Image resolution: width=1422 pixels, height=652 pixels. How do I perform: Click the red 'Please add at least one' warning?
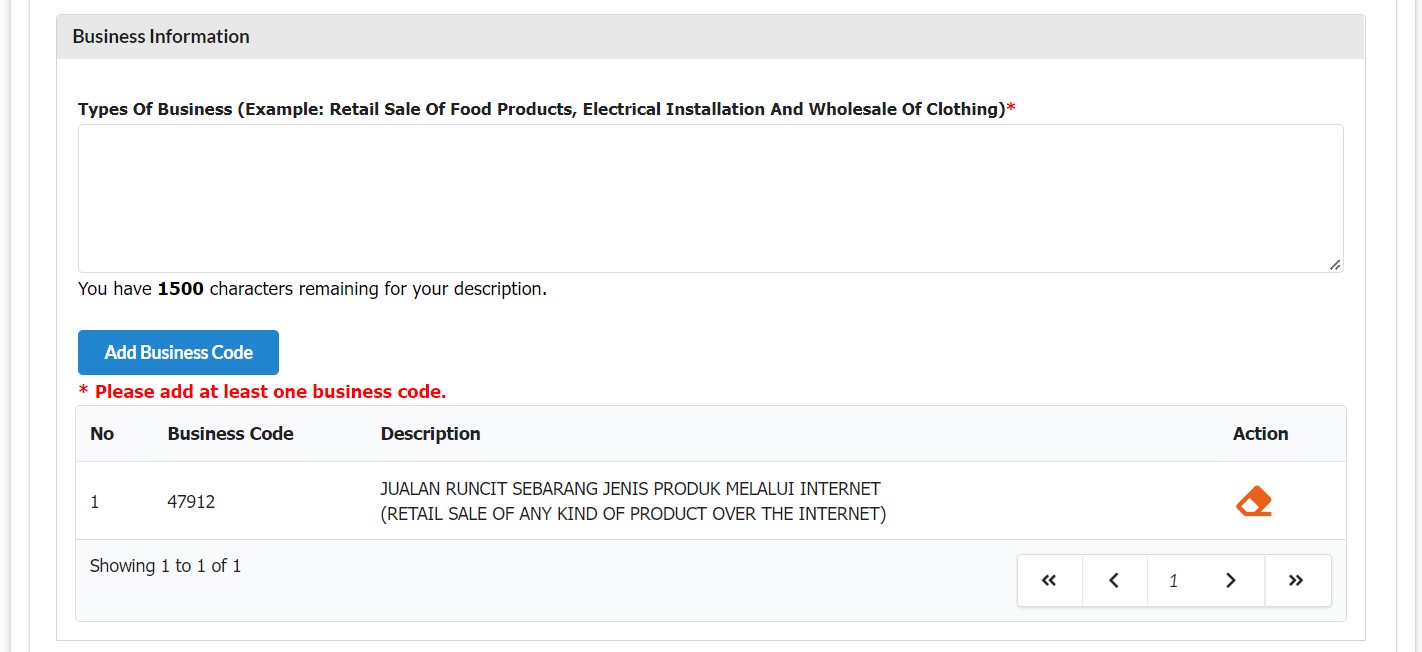tap(262, 392)
